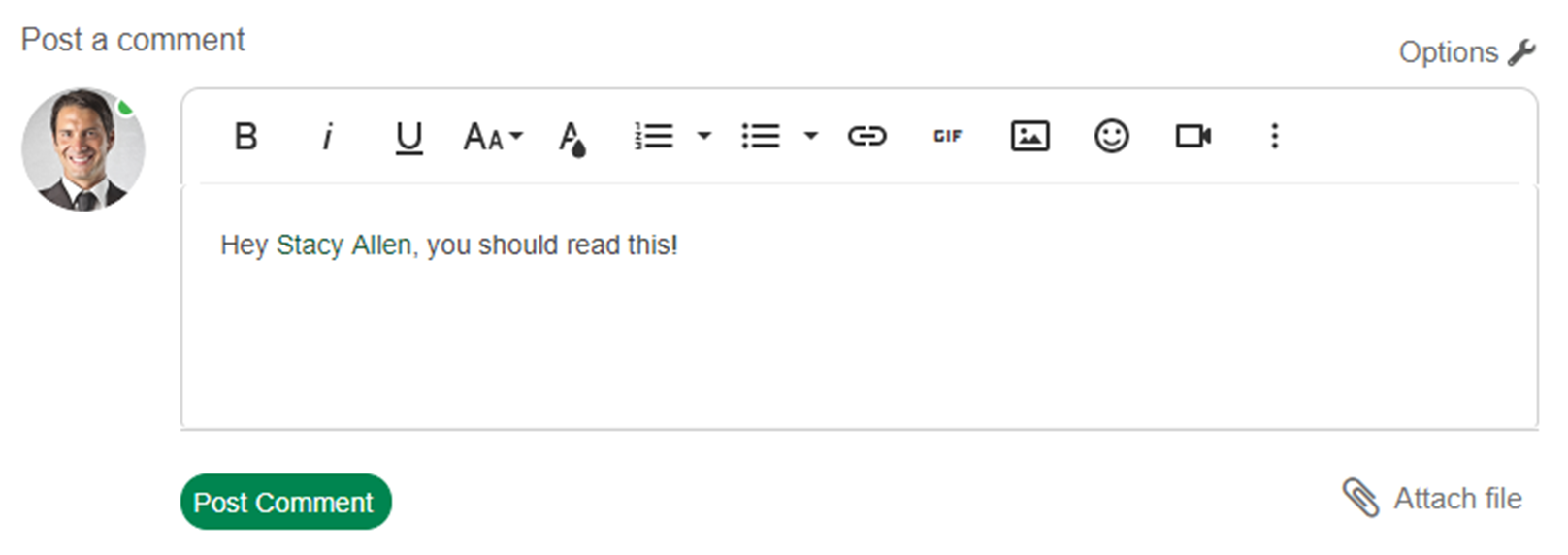
Task: Open the Options wrench menu
Action: 1466,51
